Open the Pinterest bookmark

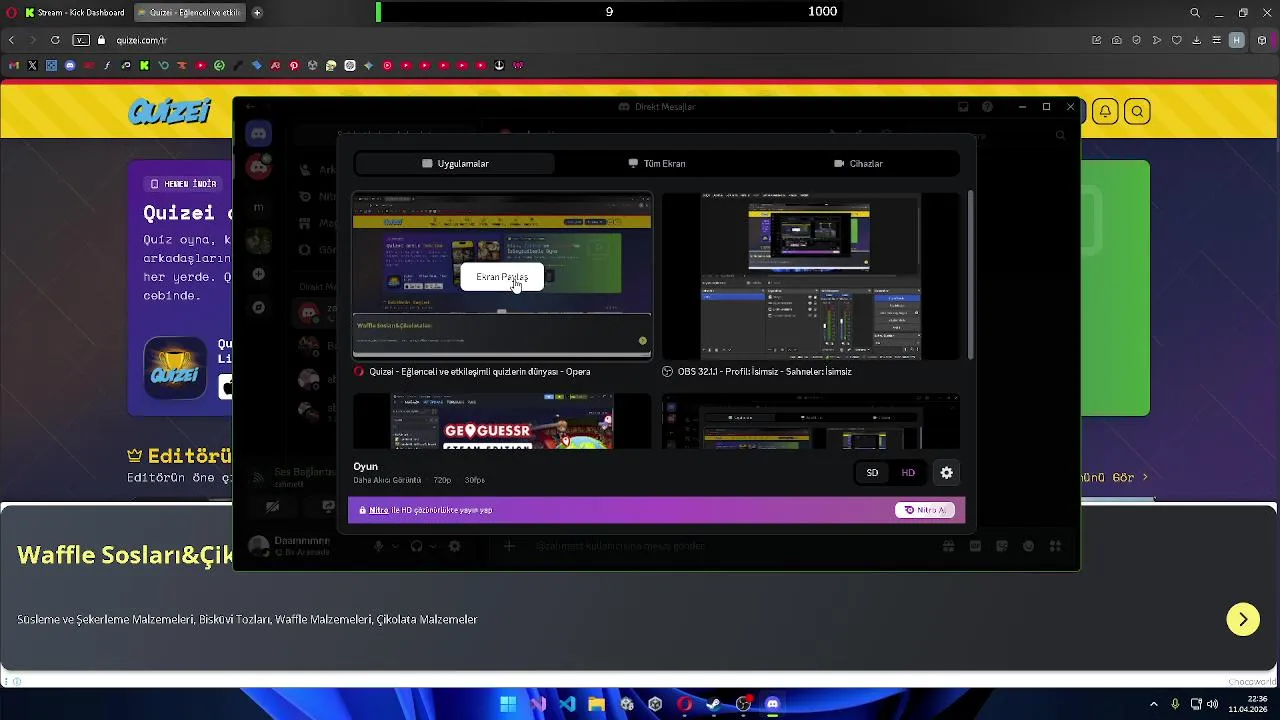294,66
